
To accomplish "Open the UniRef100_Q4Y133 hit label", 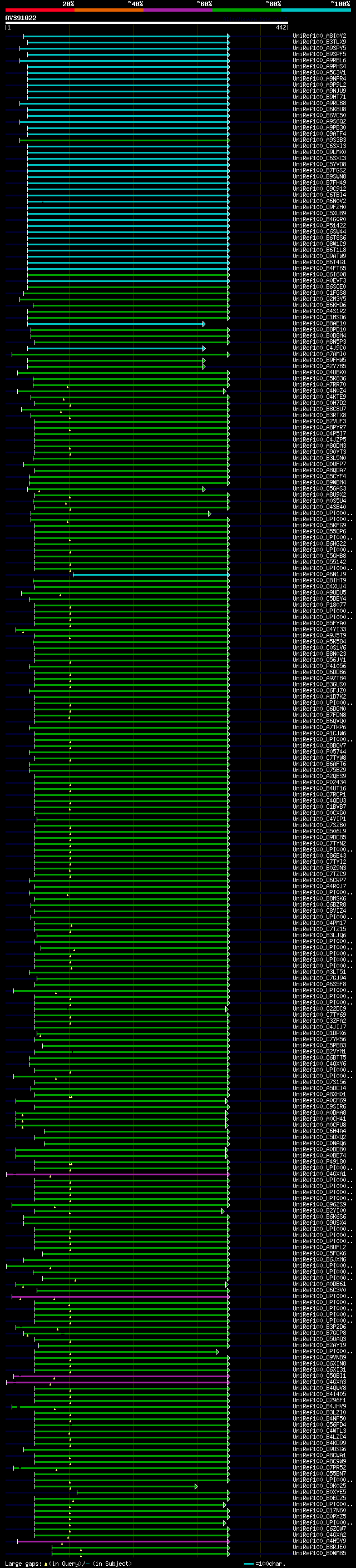I will 319,629.
